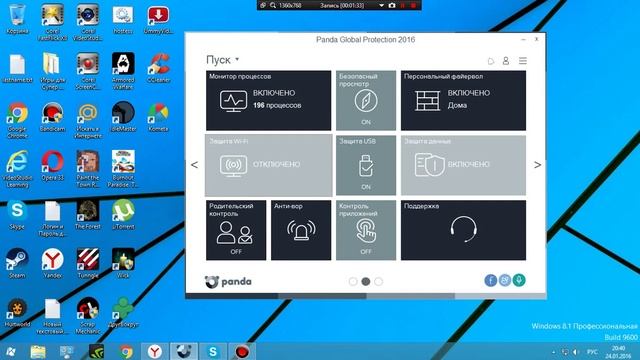Click the panda logo at window bottom
Viewport: 640px width, 360px height.
tap(228, 282)
